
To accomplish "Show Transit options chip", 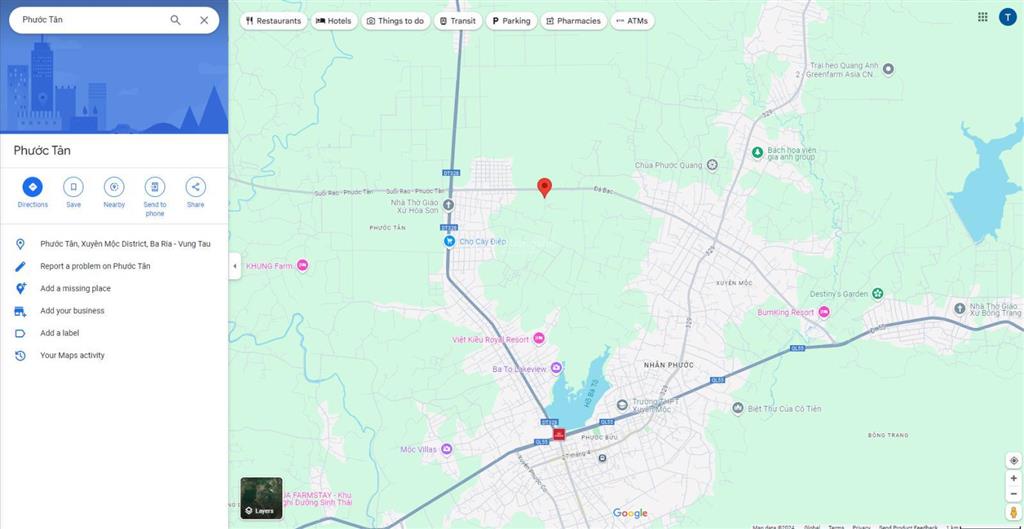I will [458, 21].
